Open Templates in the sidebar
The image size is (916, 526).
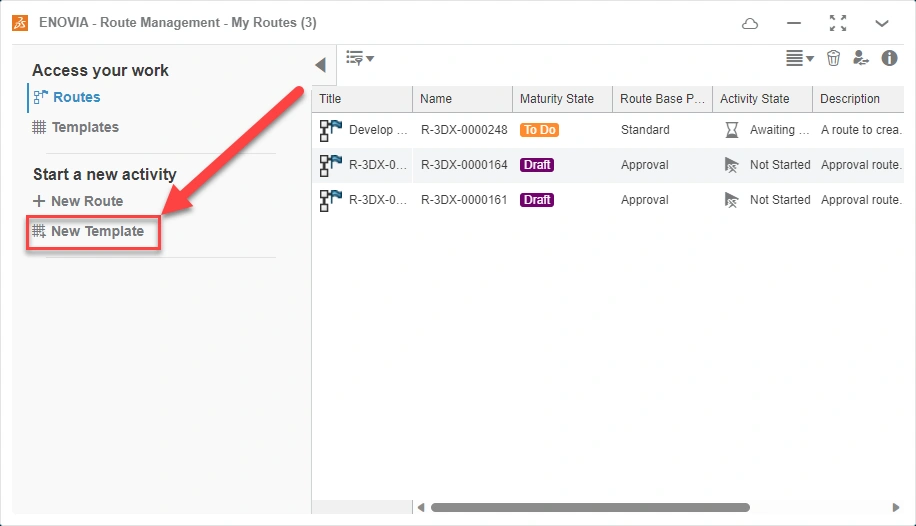[85, 127]
